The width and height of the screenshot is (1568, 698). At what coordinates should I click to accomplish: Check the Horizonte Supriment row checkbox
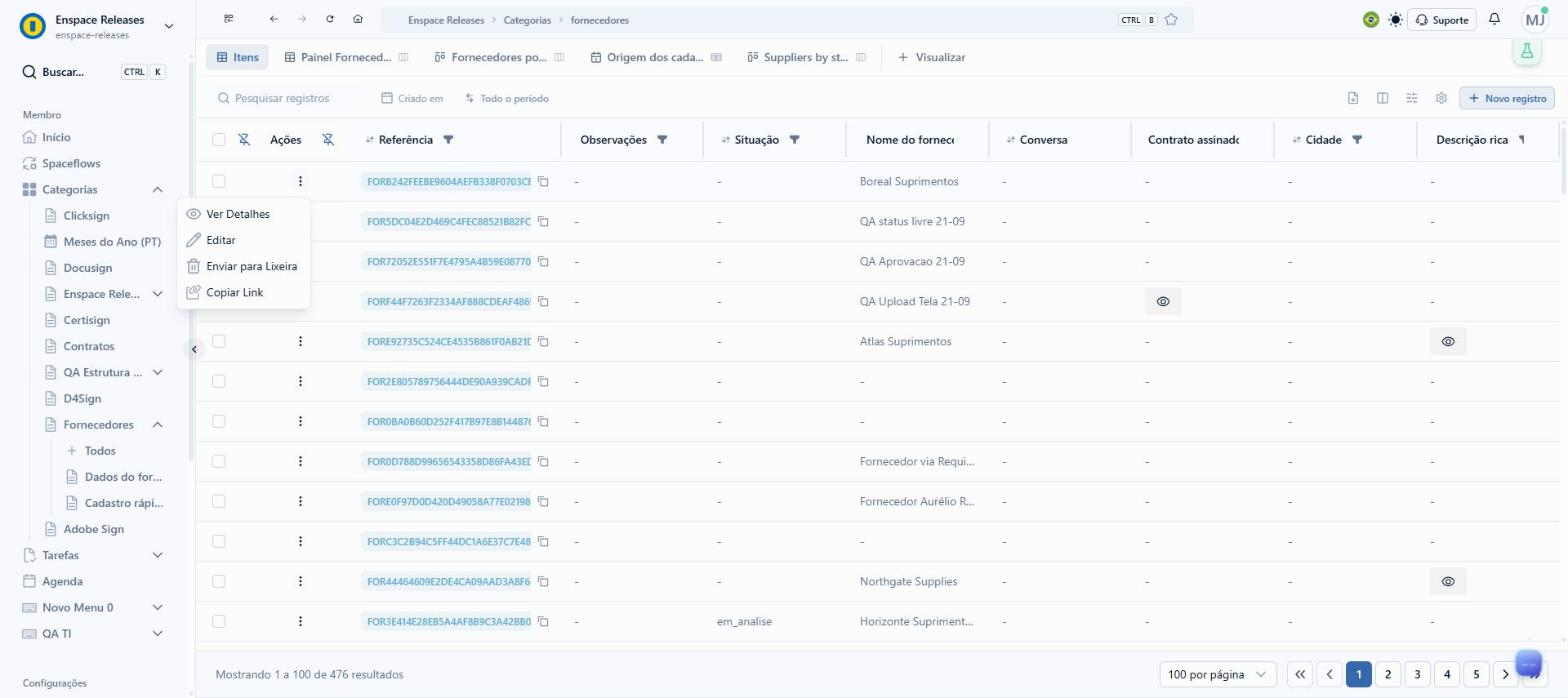(219, 621)
